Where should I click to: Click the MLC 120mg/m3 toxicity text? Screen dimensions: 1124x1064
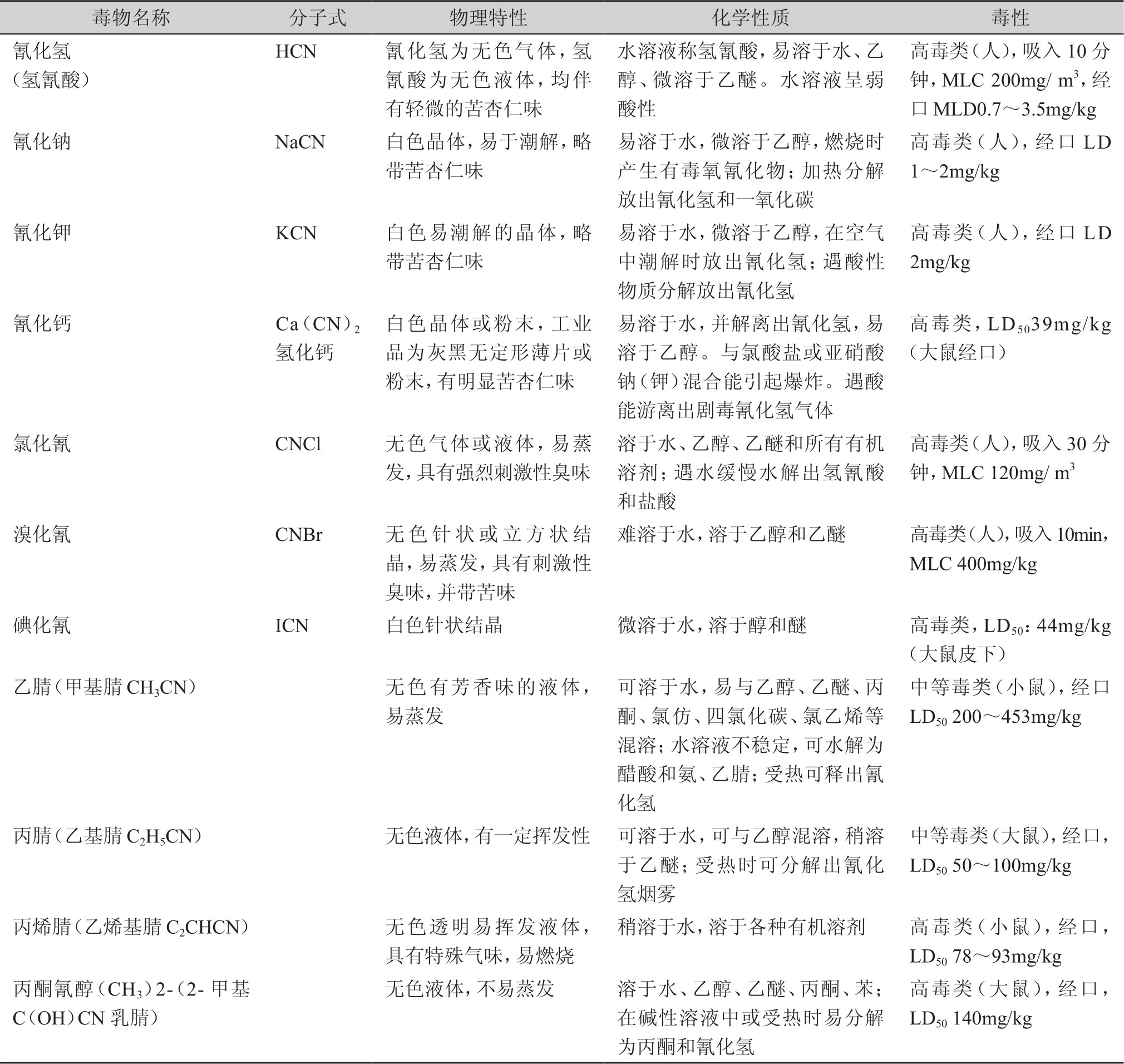coord(1008,472)
